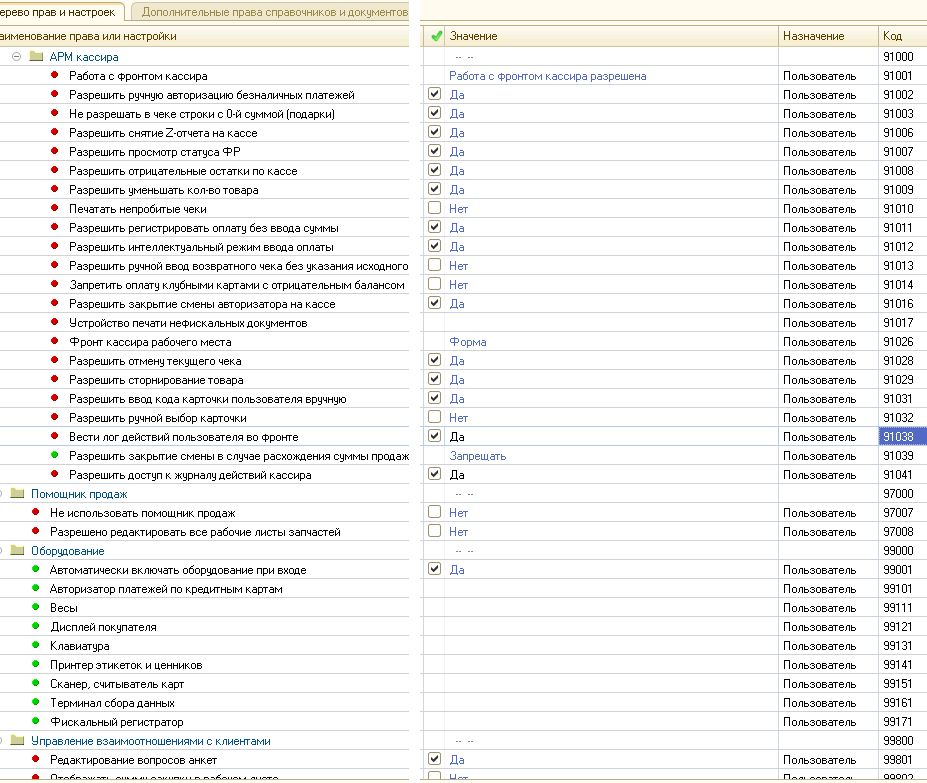
Task: Uncheck the checkbox in row with code 91002
Action: pos(435,94)
